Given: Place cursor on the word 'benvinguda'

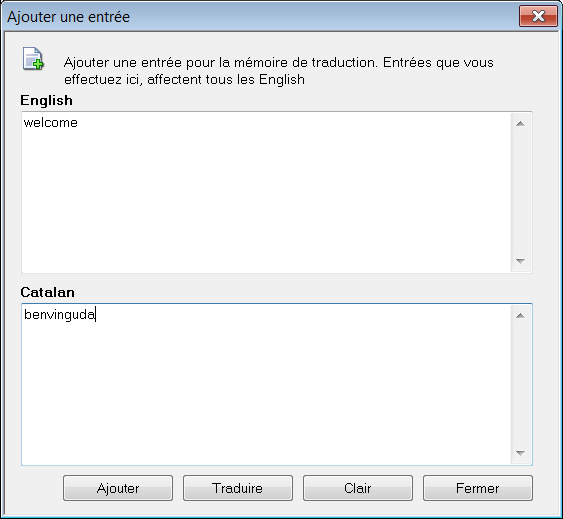Looking at the screenshot, I should [59, 315].
